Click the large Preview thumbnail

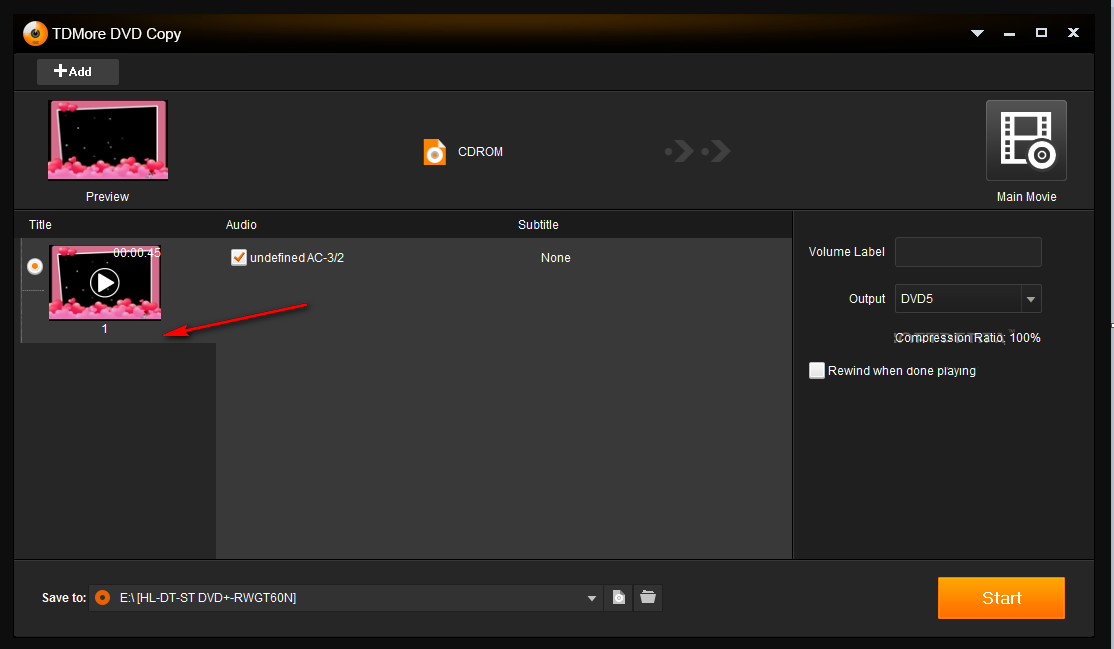(x=107, y=140)
